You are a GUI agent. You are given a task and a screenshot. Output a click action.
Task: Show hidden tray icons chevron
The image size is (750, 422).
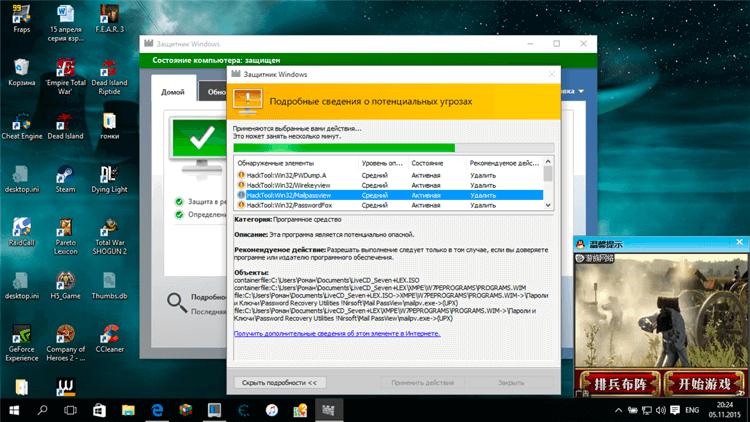[x=618, y=410]
